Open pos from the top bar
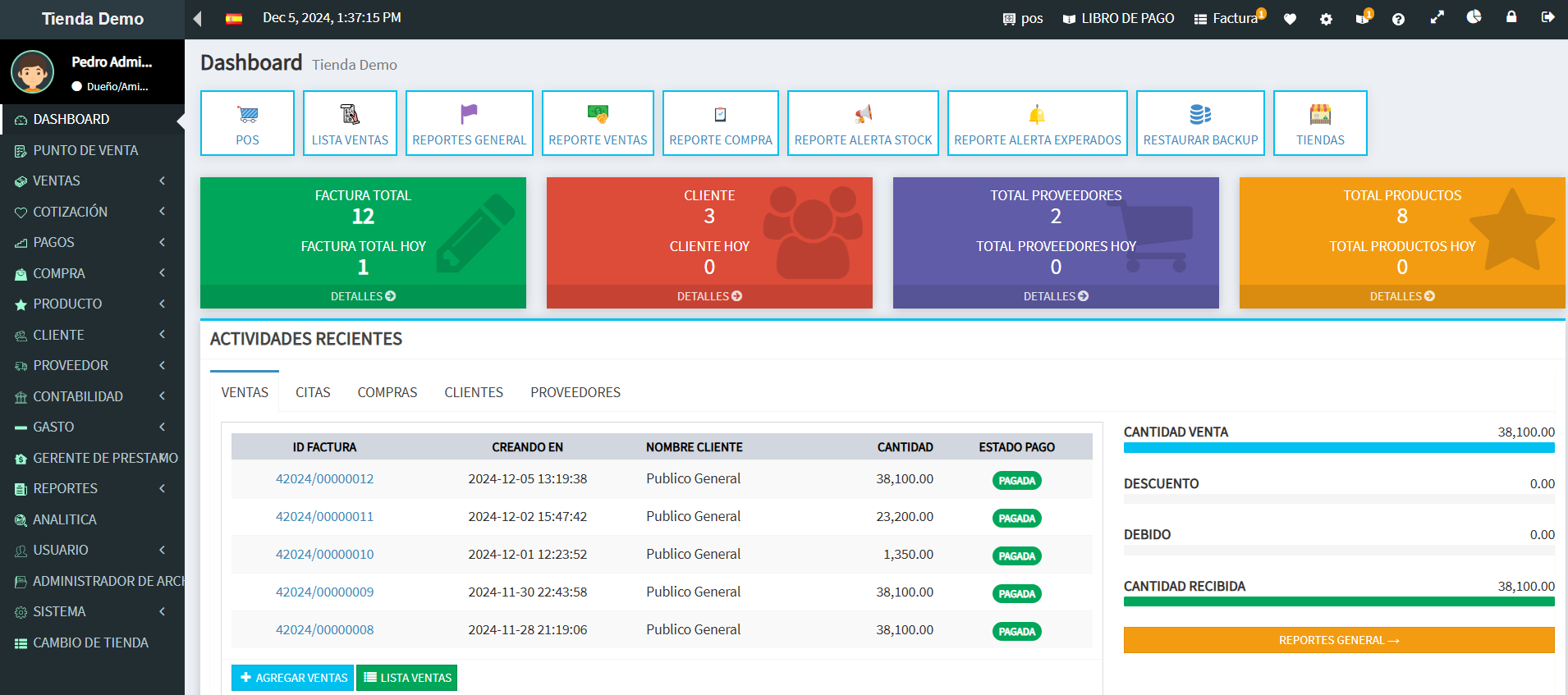Viewport: 1568px width, 695px height. tap(1023, 18)
